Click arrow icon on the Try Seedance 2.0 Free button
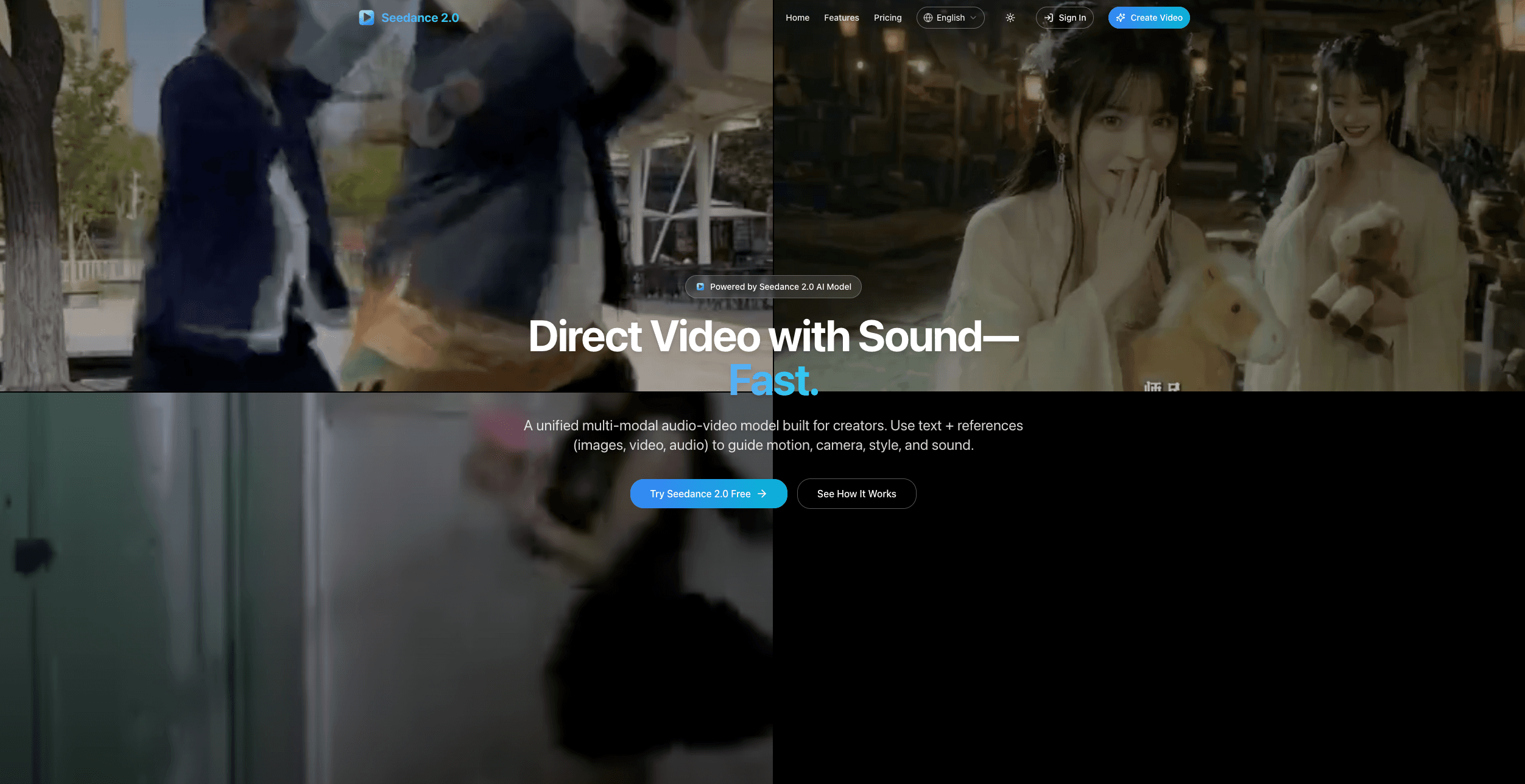The image size is (1525, 784). tap(762, 494)
